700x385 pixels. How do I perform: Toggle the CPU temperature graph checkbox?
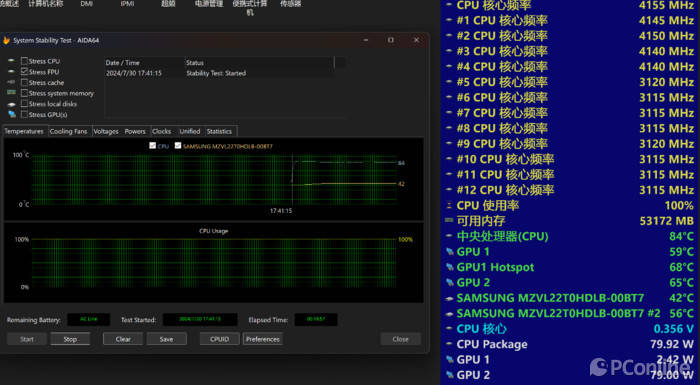pyautogui.click(x=153, y=146)
